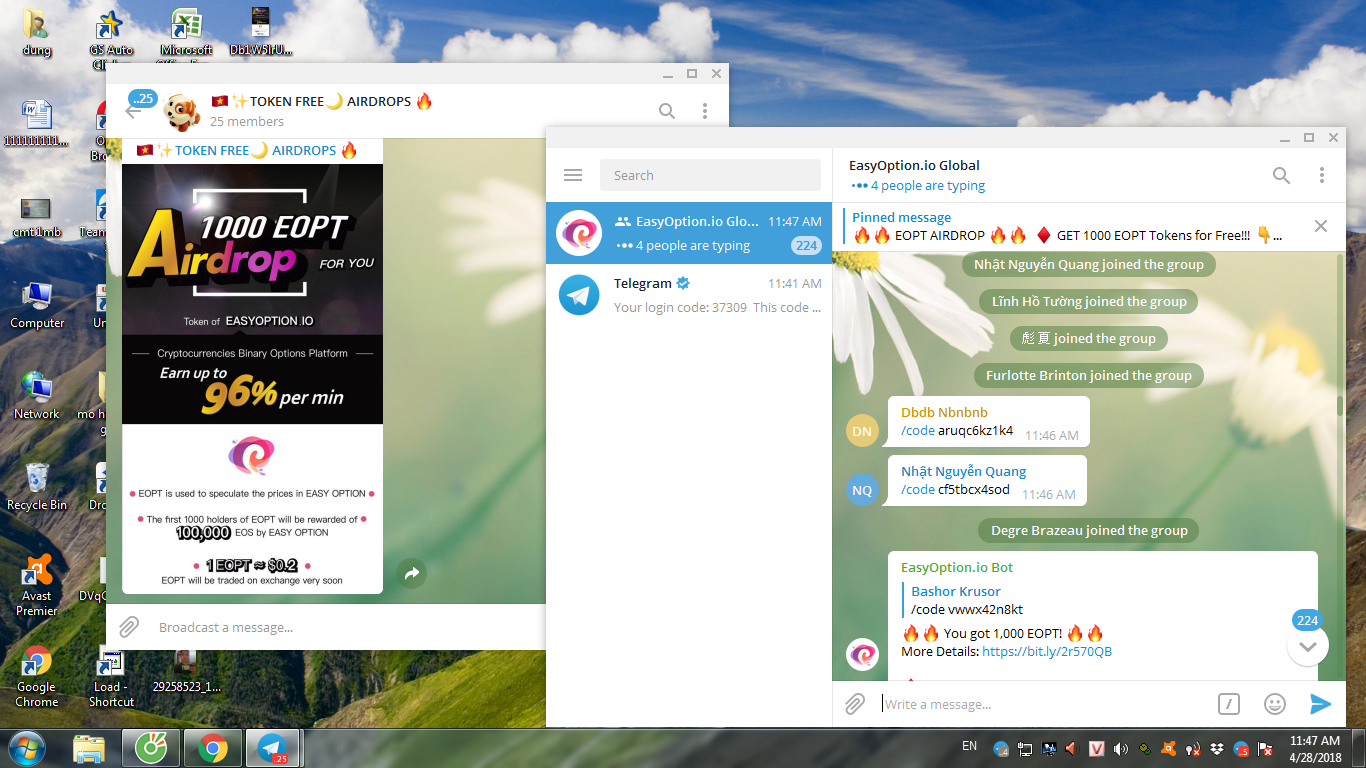The image size is (1366, 768).
Task: Open the Windows Start menu
Action: (x=25, y=748)
